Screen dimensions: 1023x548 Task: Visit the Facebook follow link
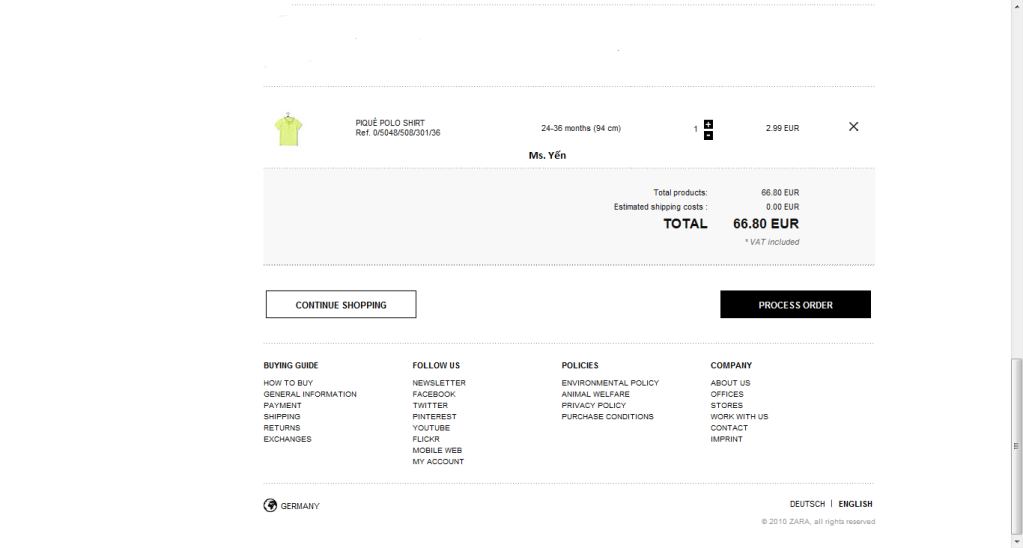[x=434, y=394]
